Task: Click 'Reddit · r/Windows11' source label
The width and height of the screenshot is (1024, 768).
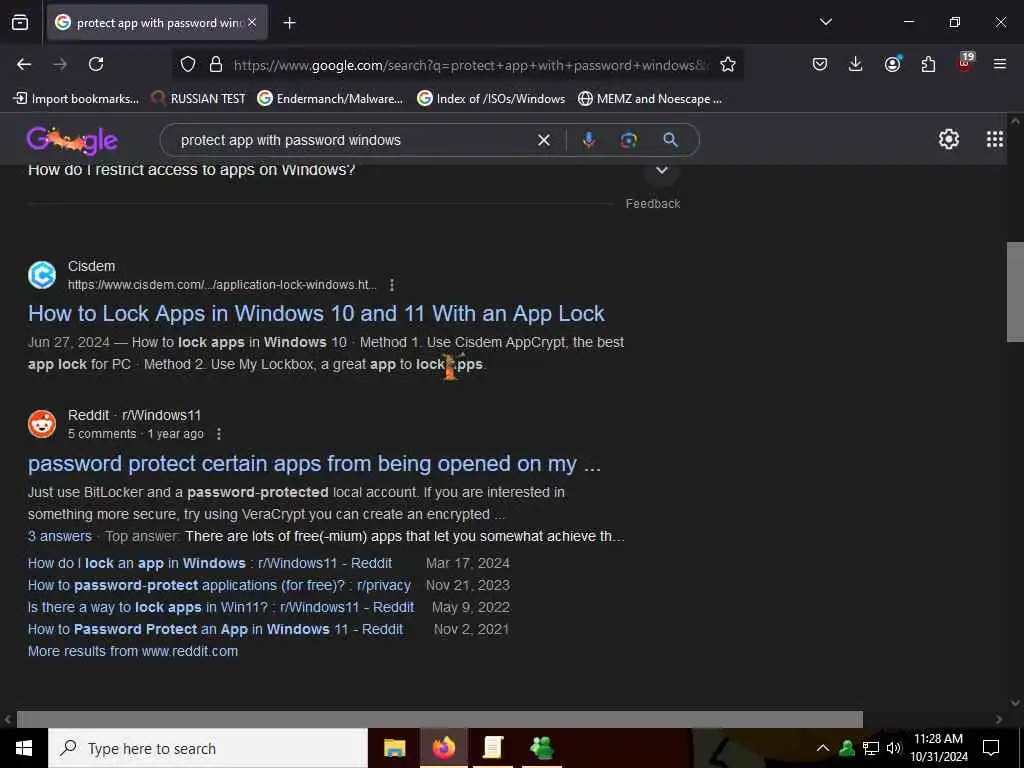Action: coord(135,415)
